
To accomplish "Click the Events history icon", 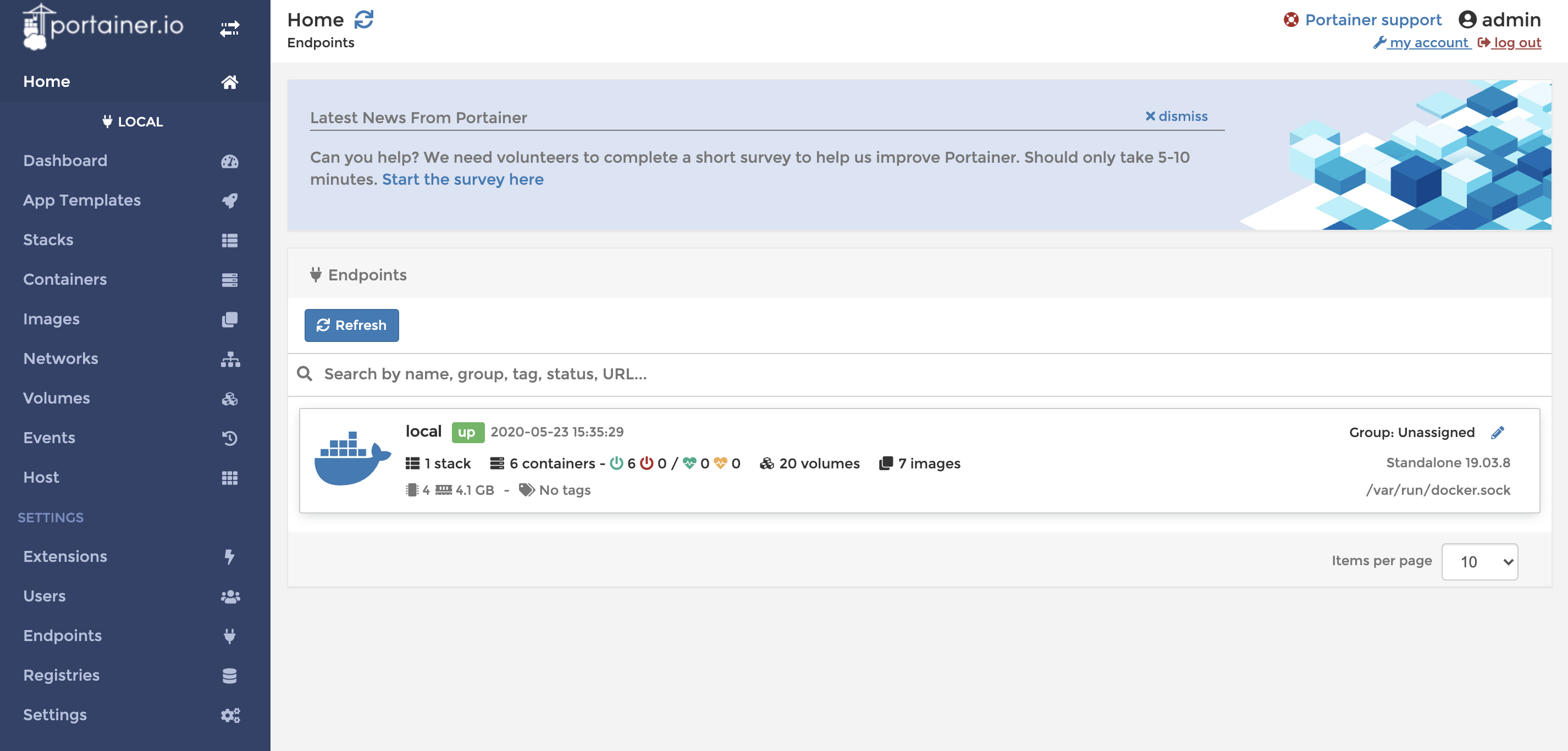I will click(x=229, y=438).
